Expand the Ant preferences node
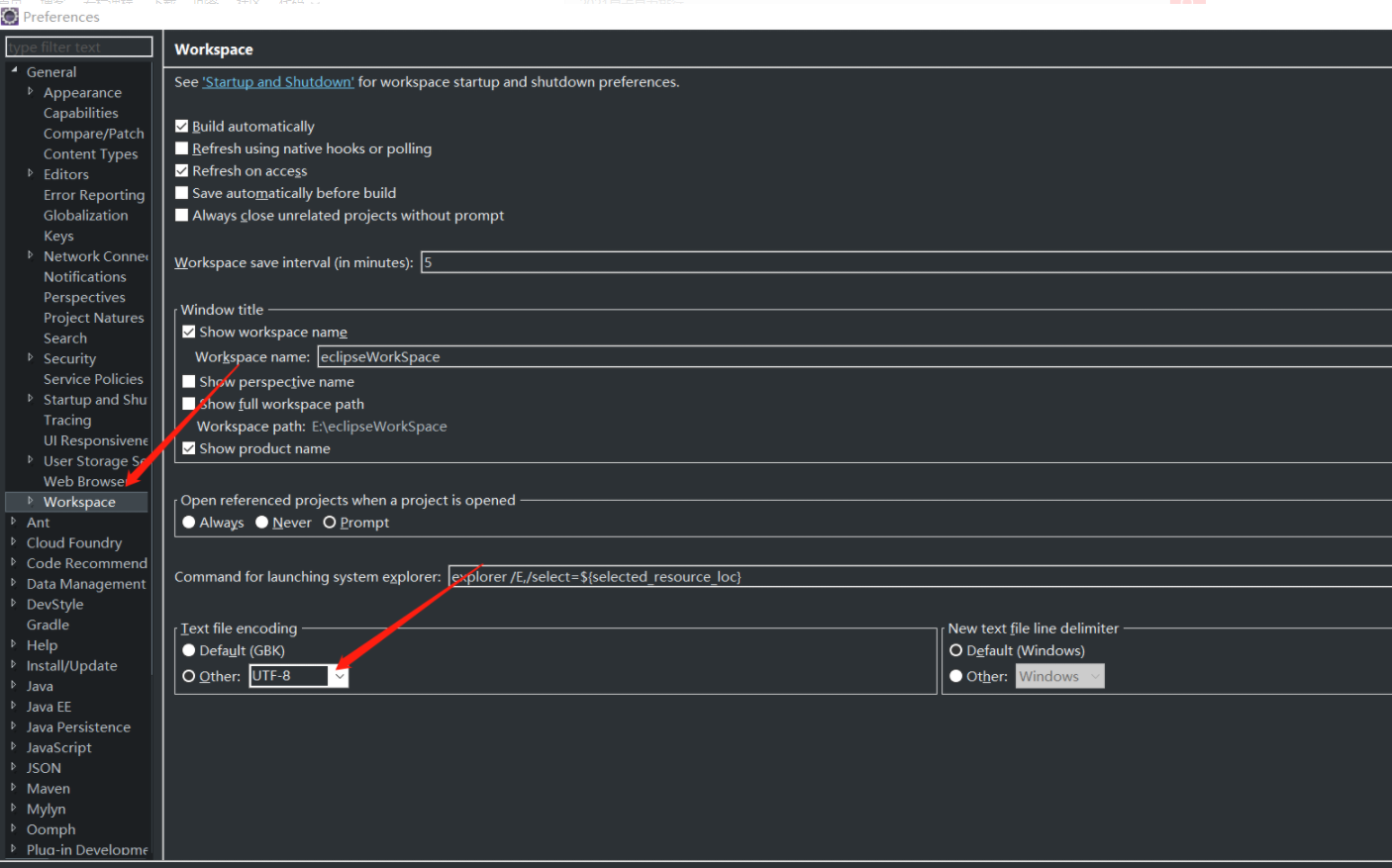 (x=14, y=522)
